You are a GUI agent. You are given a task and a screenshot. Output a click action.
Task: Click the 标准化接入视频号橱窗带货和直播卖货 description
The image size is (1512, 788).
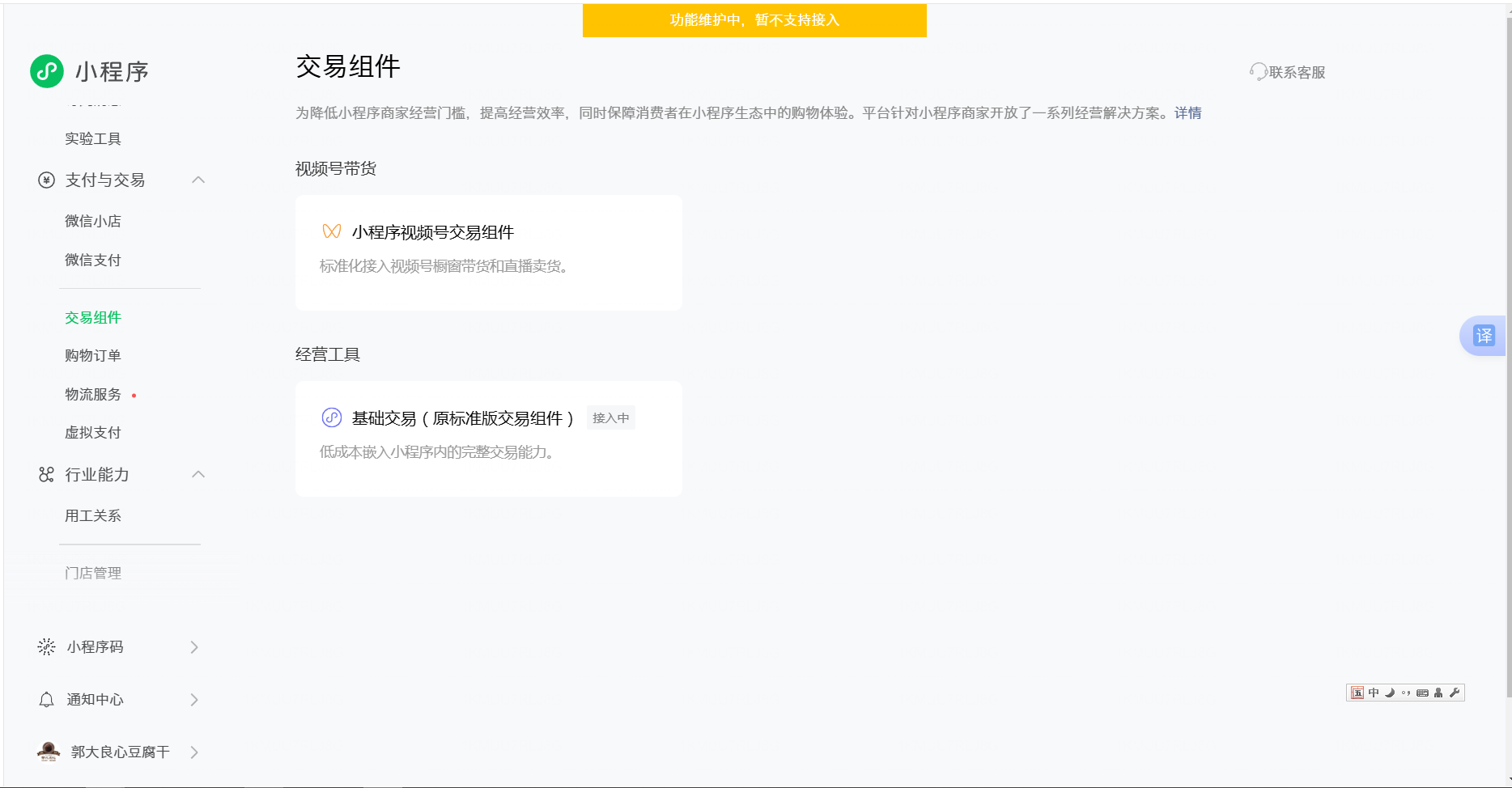point(444,266)
